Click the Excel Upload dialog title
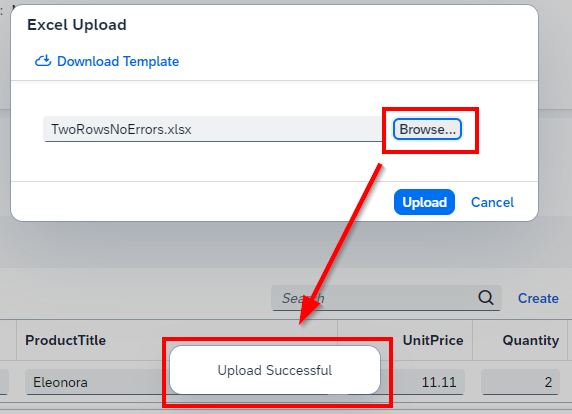 [77, 25]
